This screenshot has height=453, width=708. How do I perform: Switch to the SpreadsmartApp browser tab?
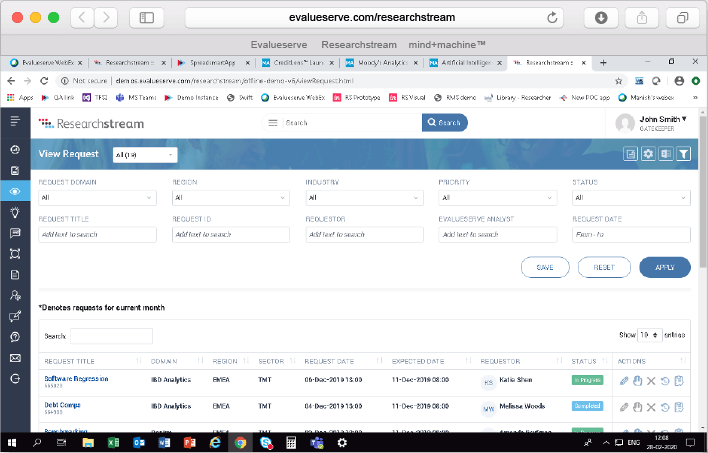coord(213,63)
